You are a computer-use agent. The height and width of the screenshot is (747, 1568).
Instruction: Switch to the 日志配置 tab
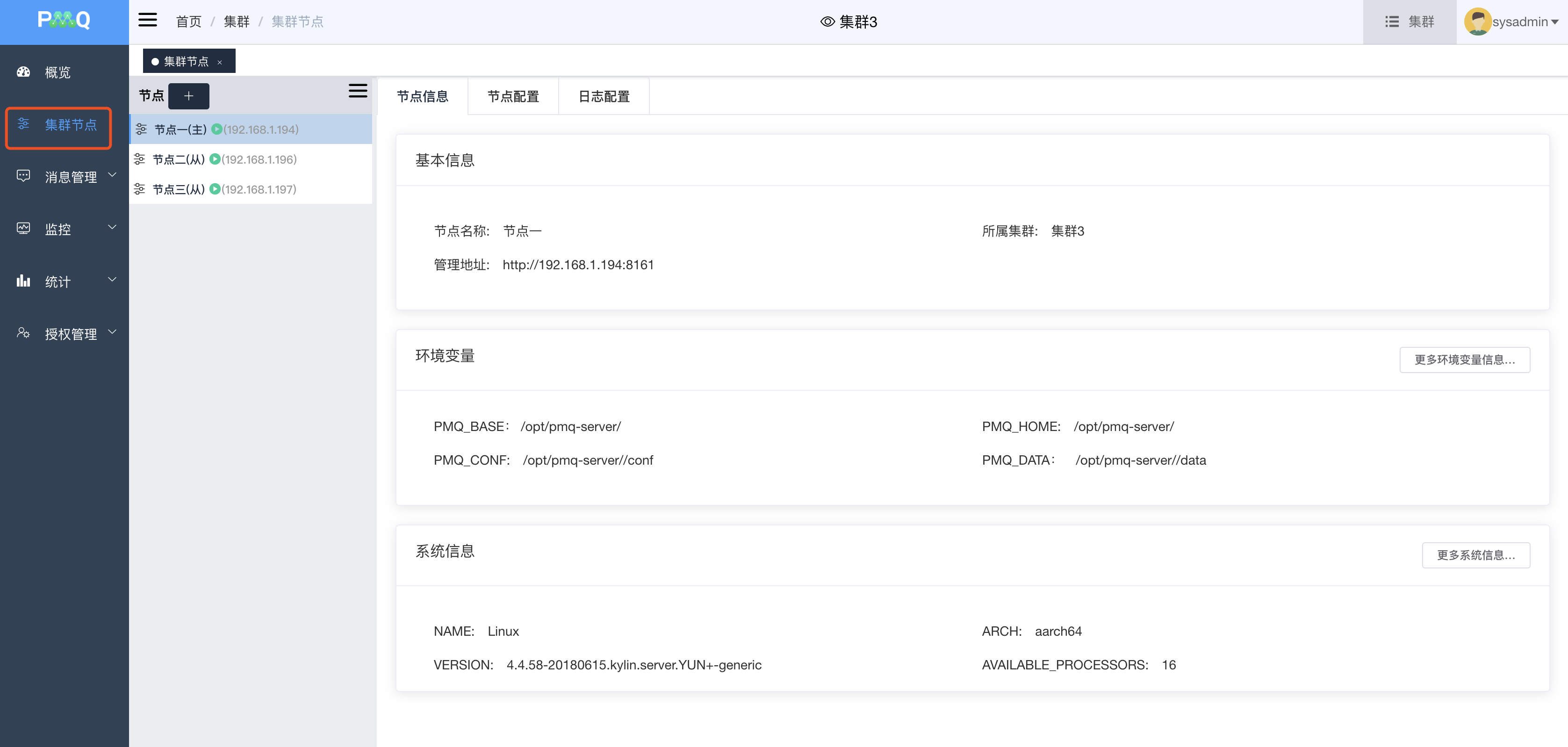pos(604,96)
